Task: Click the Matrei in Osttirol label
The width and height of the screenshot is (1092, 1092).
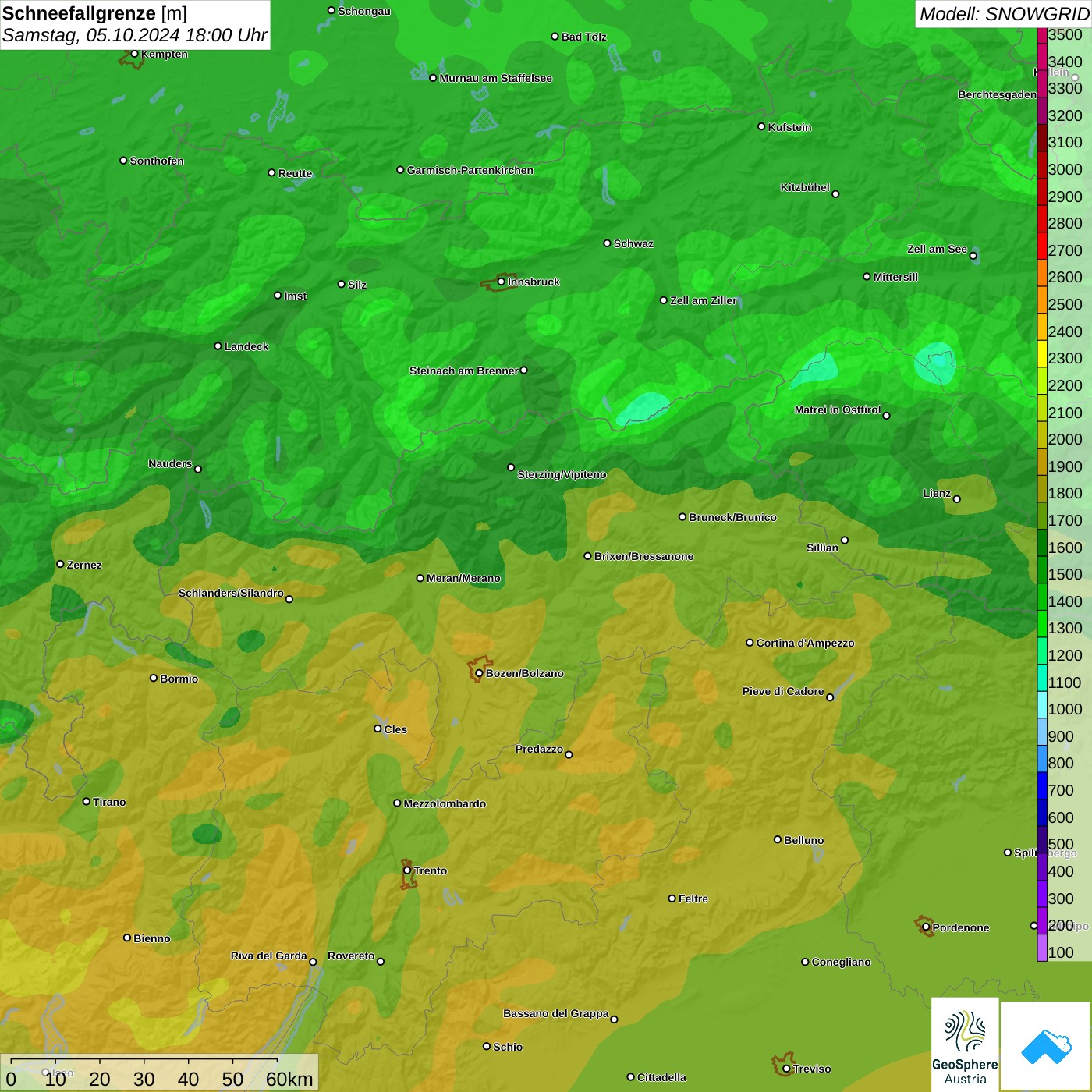Action: [838, 409]
